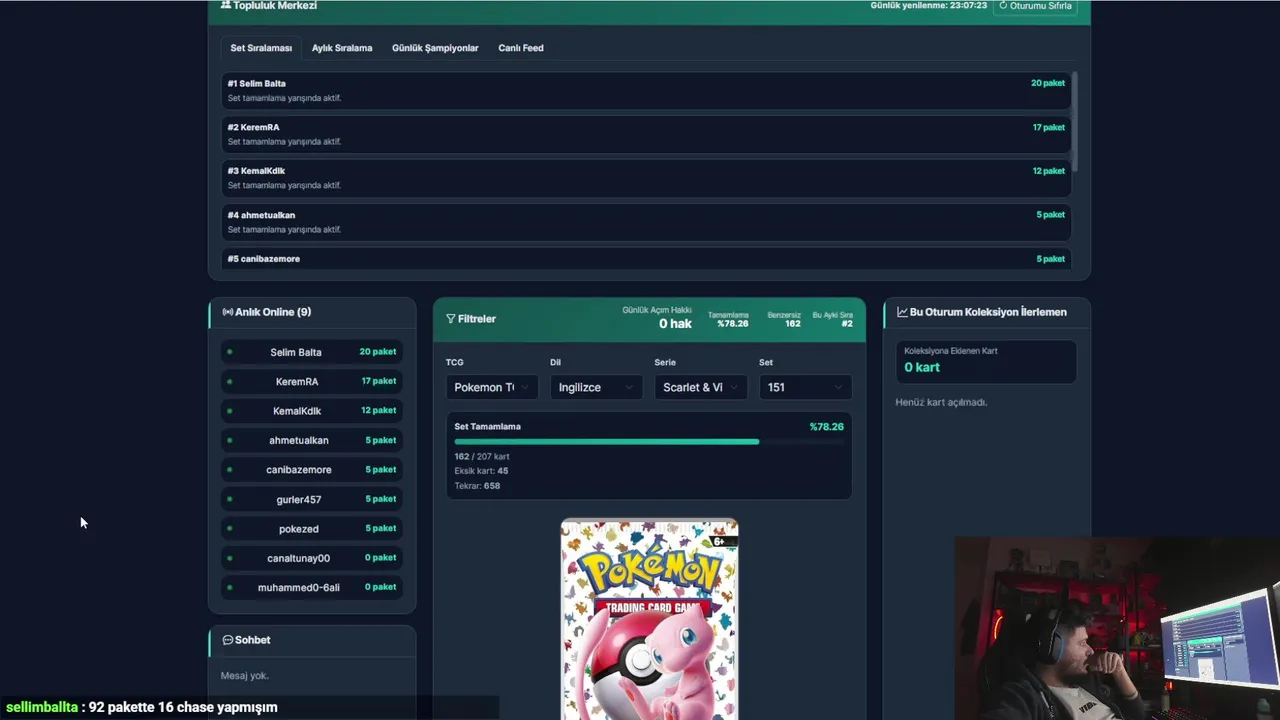The width and height of the screenshot is (1280, 720).
Task: Click the Eksik kart: 45 text
Action: [481, 471]
